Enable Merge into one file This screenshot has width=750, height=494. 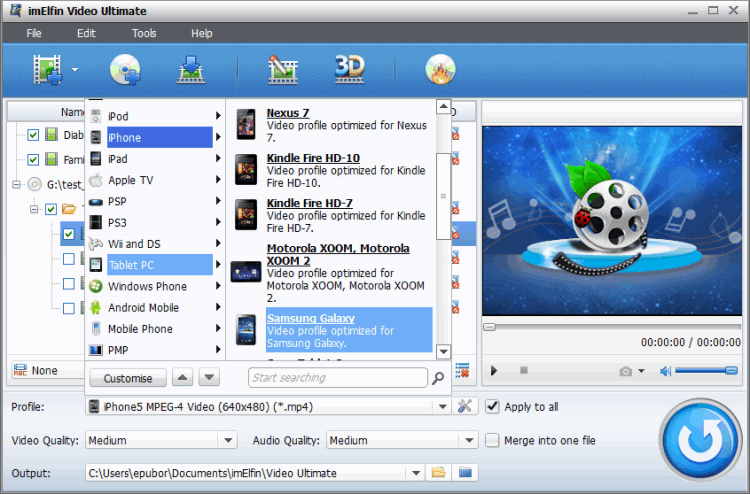click(492, 440)
